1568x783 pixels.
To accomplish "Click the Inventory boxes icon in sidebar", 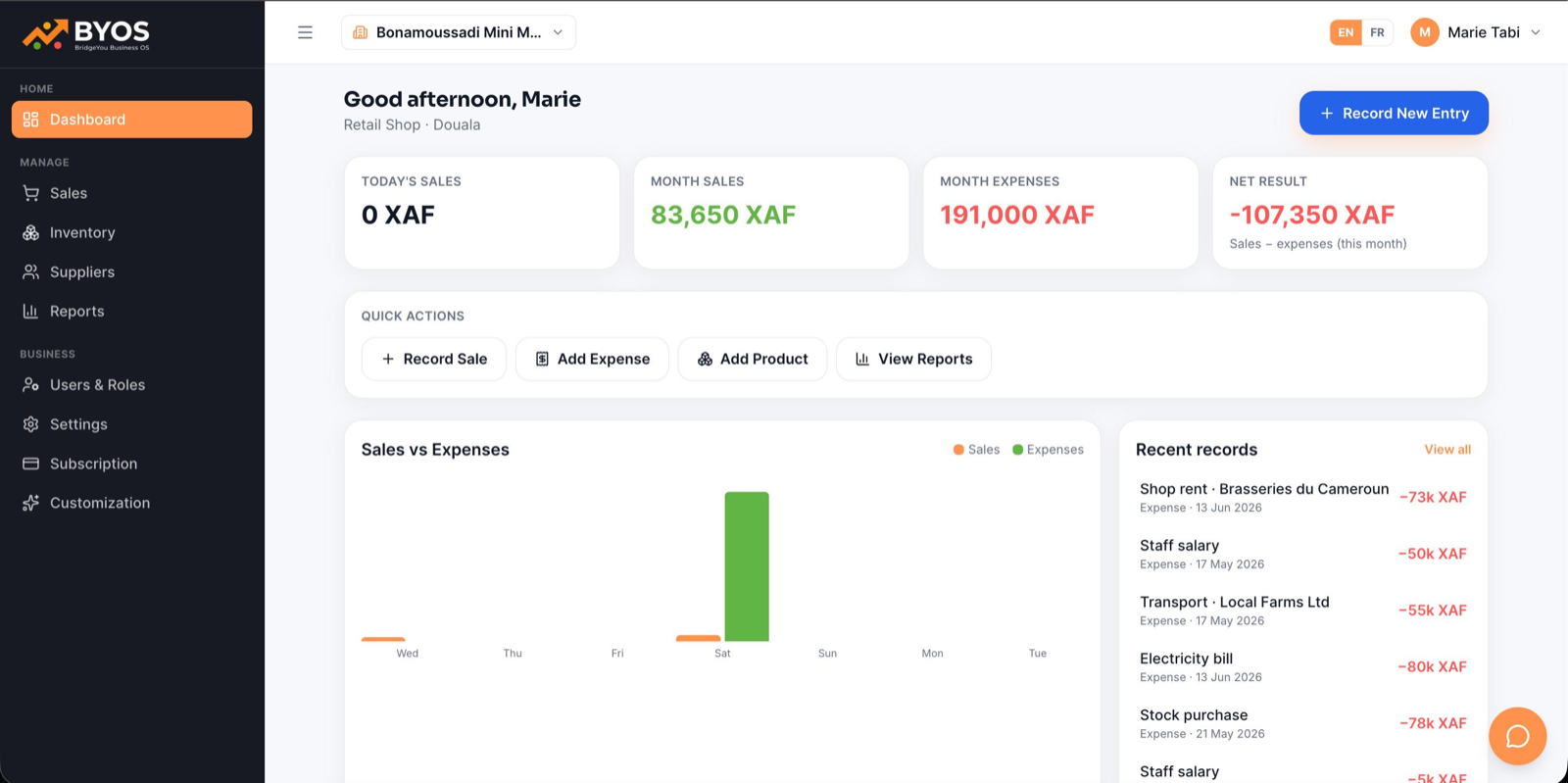I will pos(31,232).
